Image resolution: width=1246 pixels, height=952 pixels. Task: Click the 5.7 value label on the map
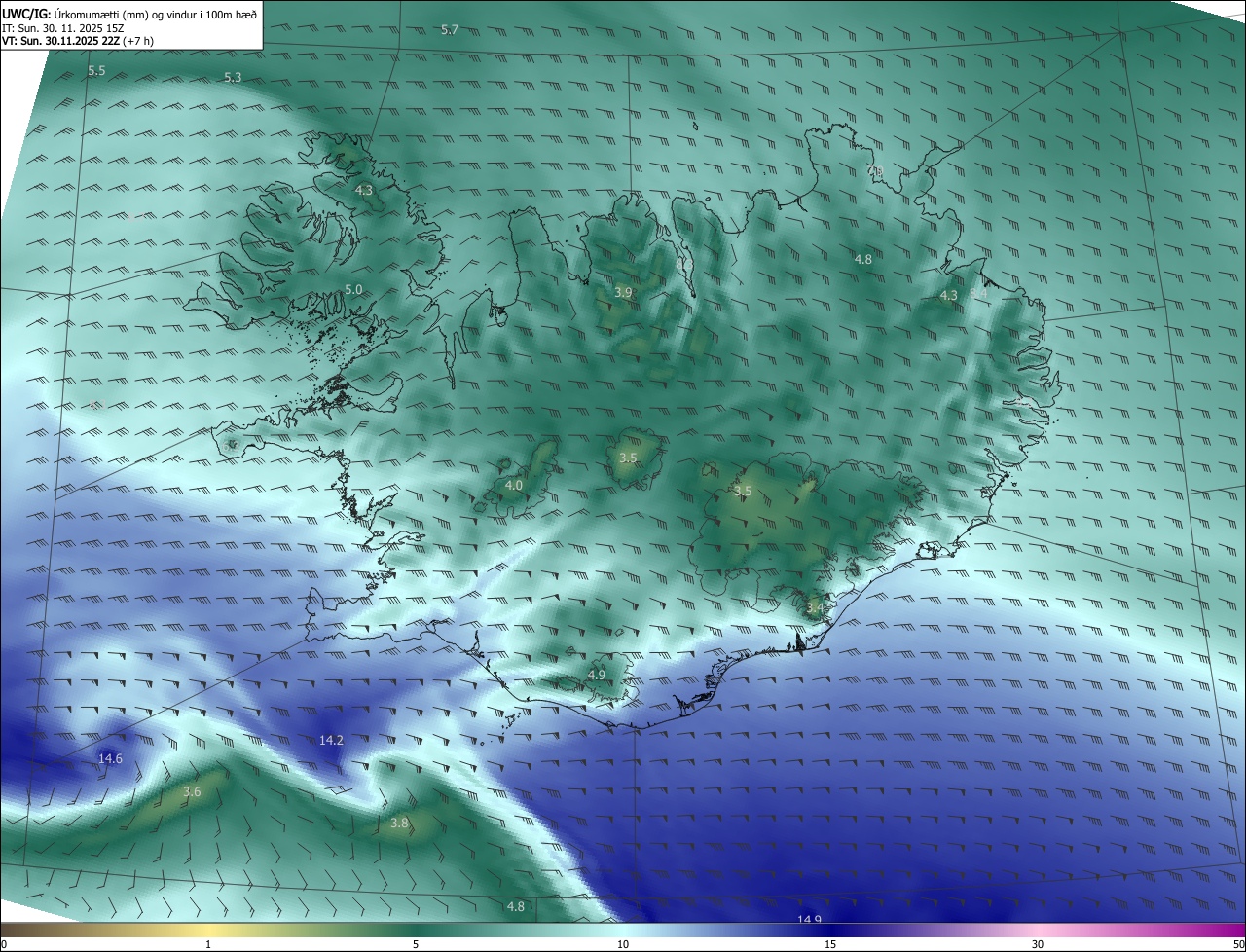[x=450, y=30]
